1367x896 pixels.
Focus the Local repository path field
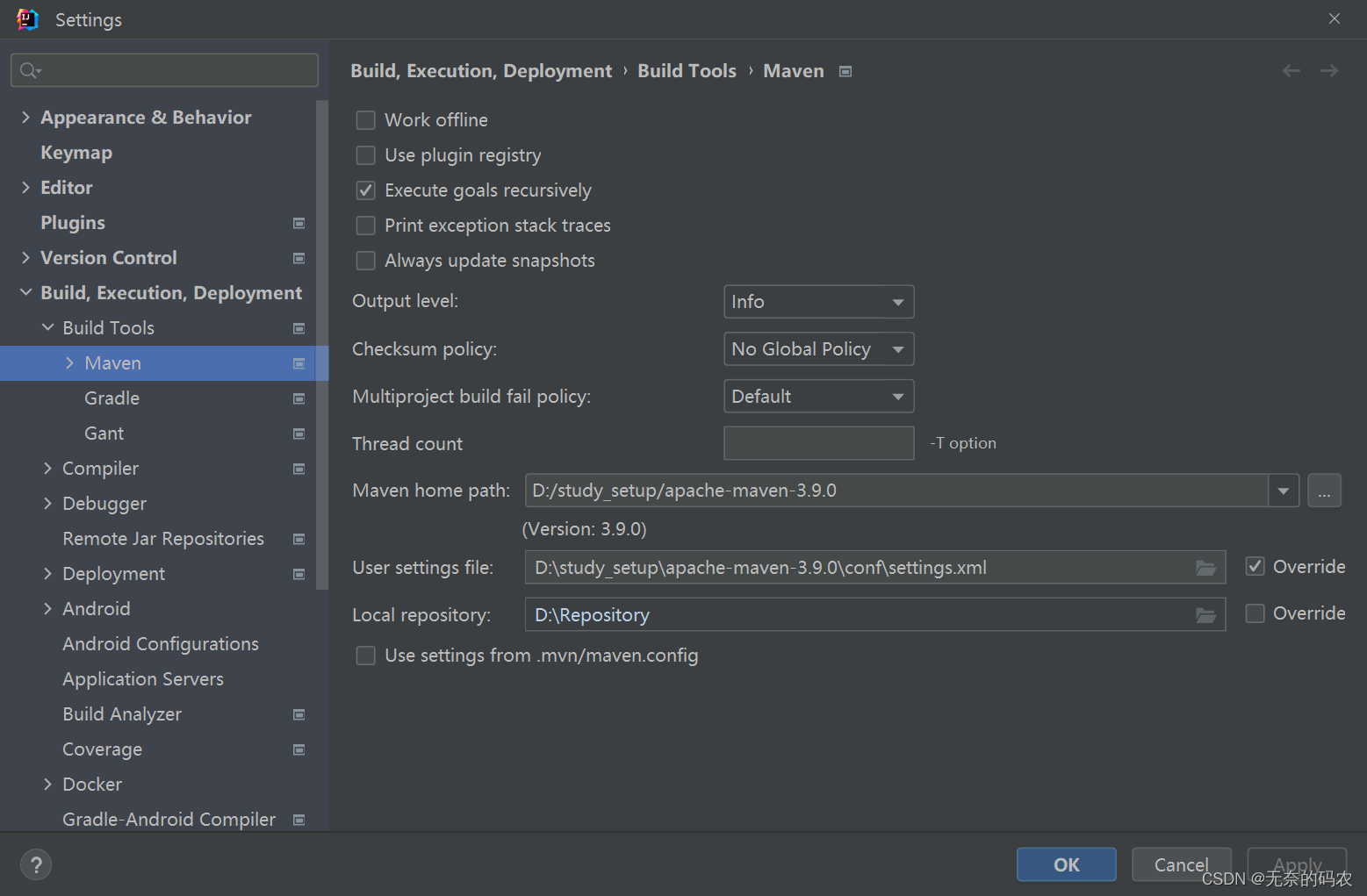click(x=875, y=615)
